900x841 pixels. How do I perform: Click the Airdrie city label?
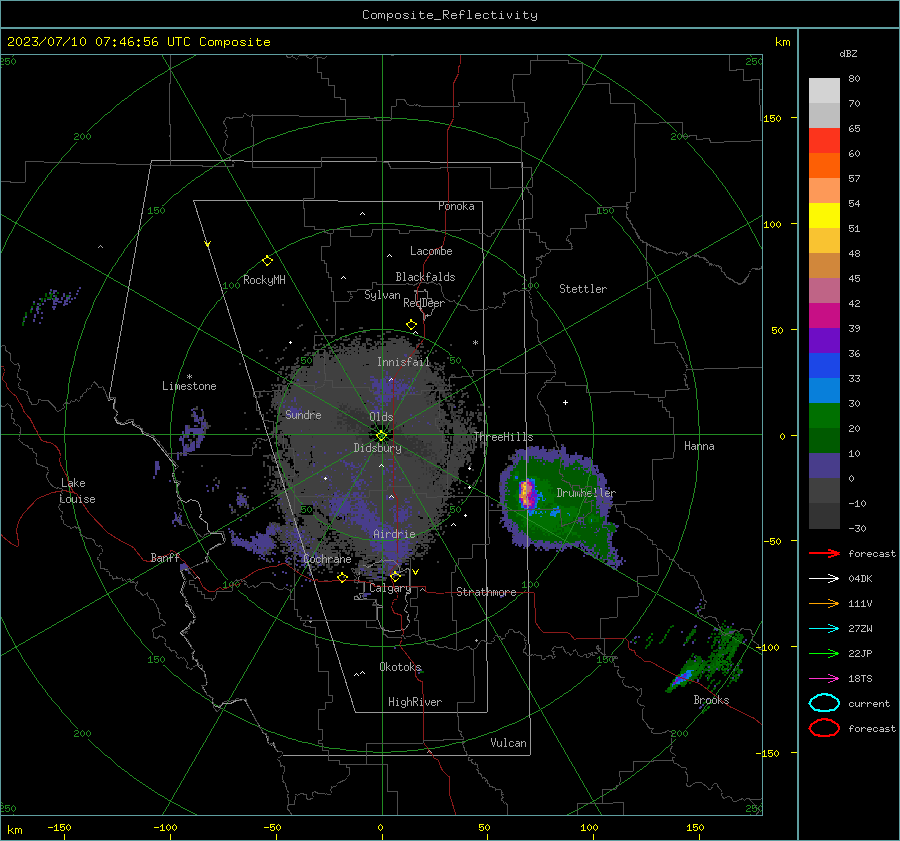point(394,534)
